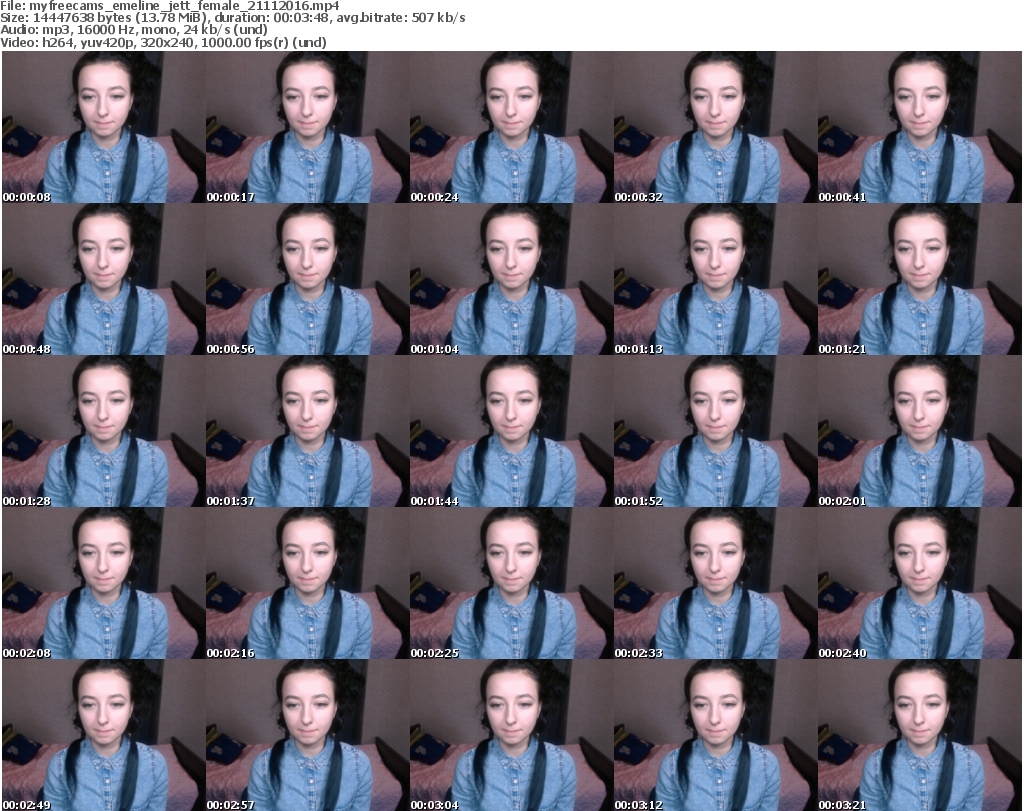Screen dimensions: 1024x811
Task: Choose the frame marked 00:03:04
Action: click(511, 735)
